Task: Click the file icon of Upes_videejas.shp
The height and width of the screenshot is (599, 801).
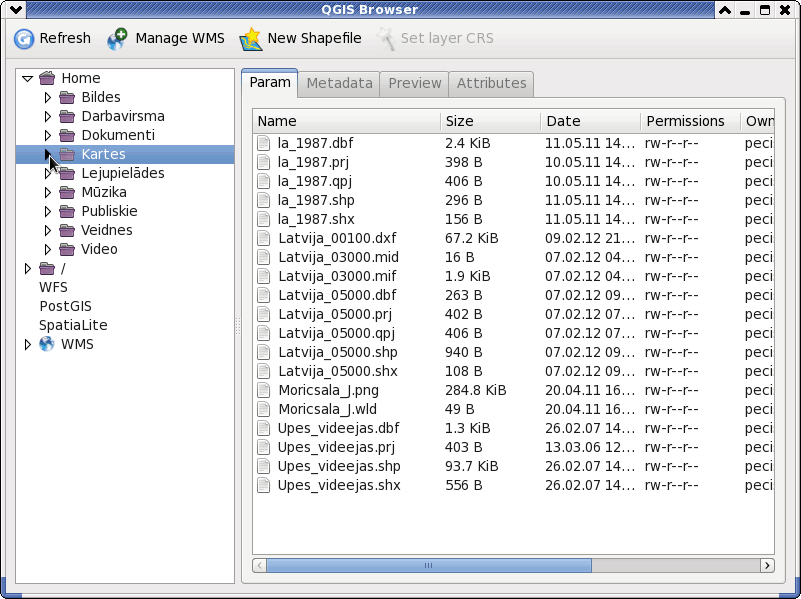Action: [264, 466]
